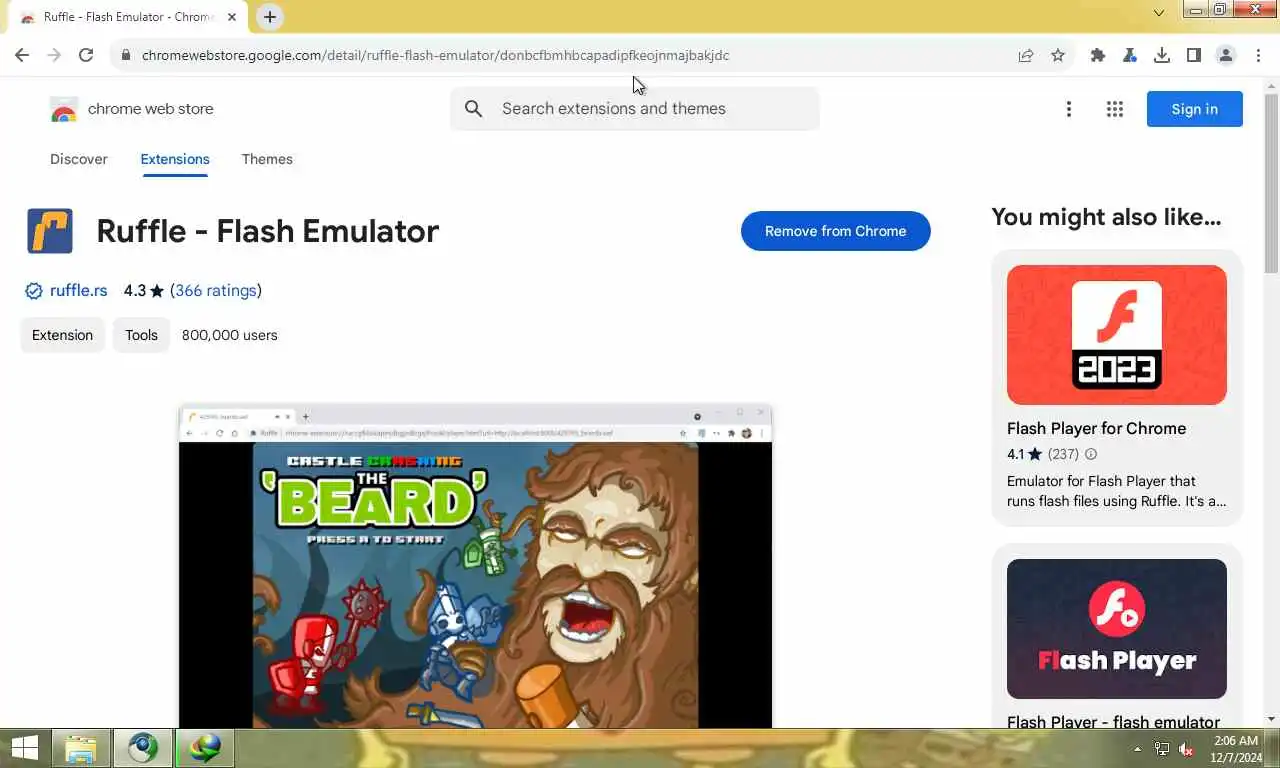Go back to the previous page

pyautogui.click(x=22, y=55)
